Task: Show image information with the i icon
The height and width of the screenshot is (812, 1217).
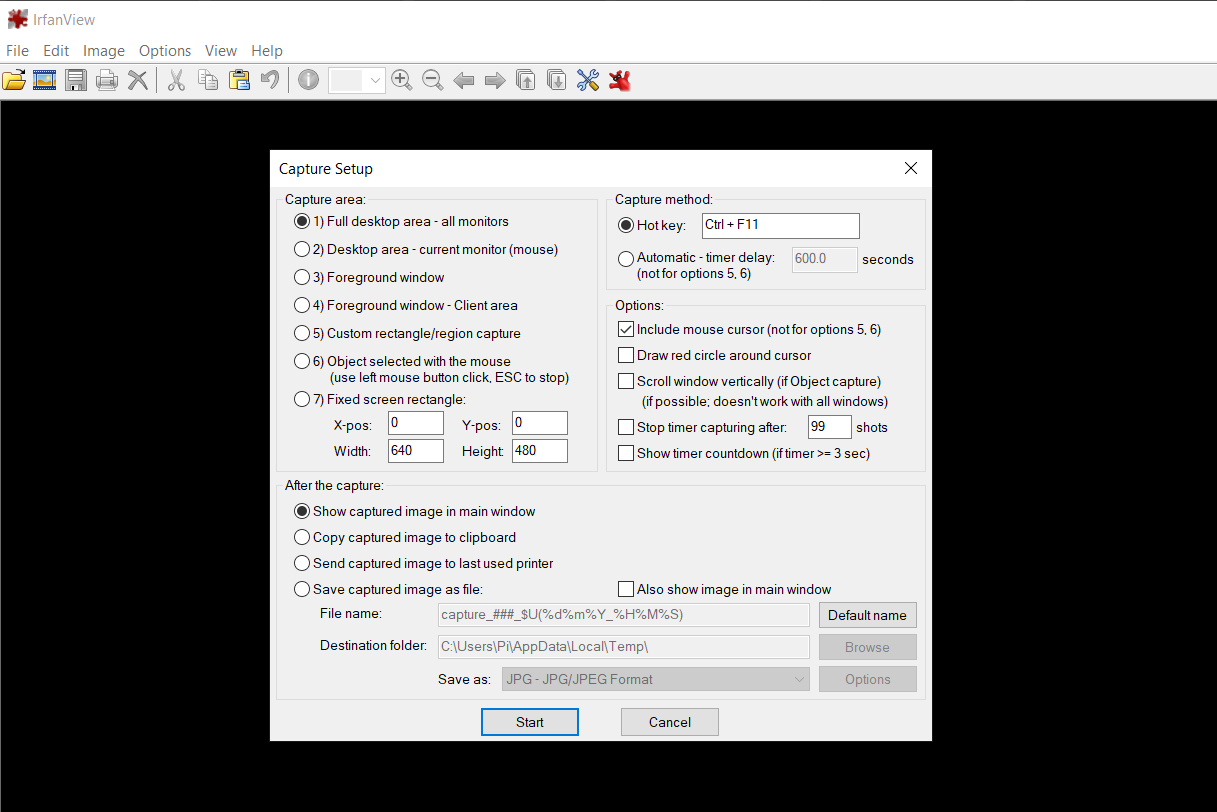Action: tap(308, 80)
